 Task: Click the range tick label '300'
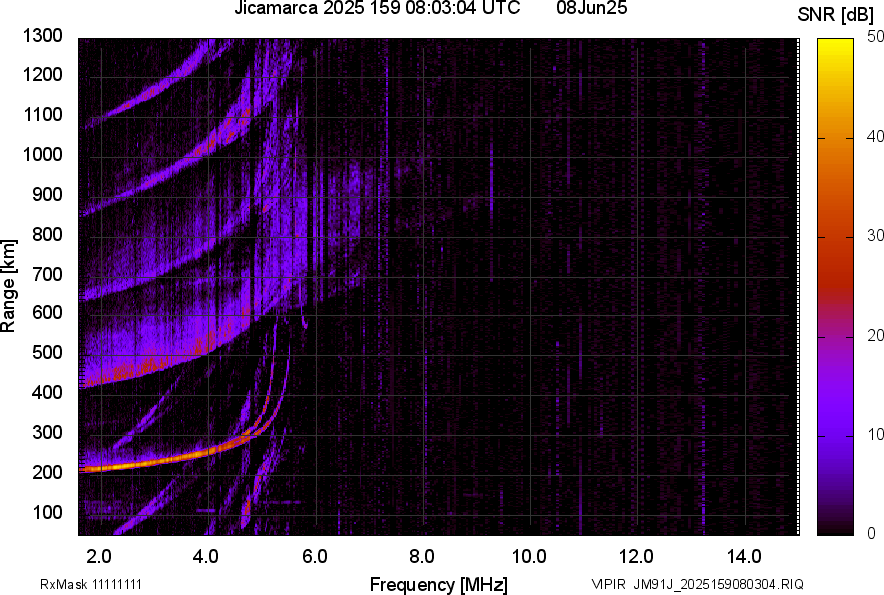point(47,432)
